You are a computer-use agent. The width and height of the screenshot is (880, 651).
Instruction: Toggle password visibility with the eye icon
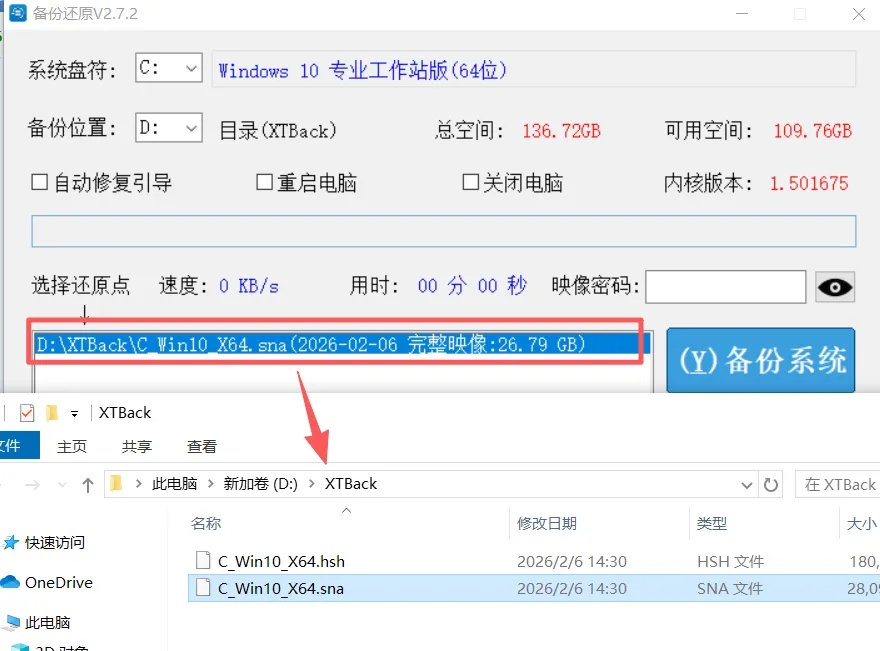(835, 287)
